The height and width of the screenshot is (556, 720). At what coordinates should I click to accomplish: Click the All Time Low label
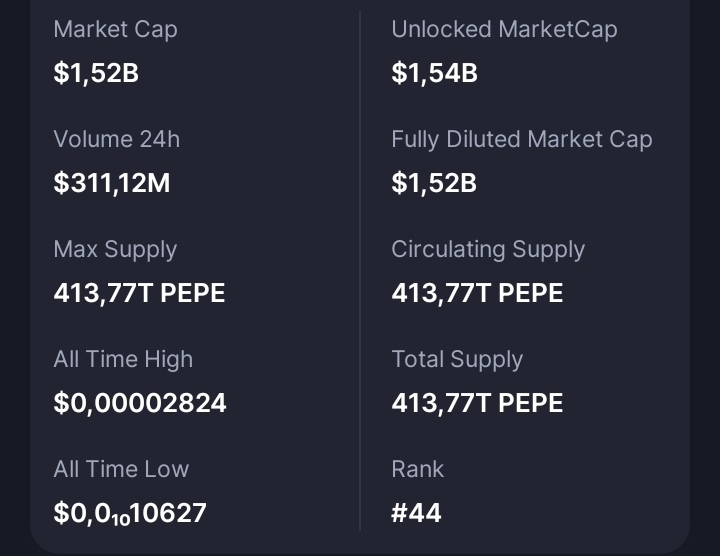121,469
